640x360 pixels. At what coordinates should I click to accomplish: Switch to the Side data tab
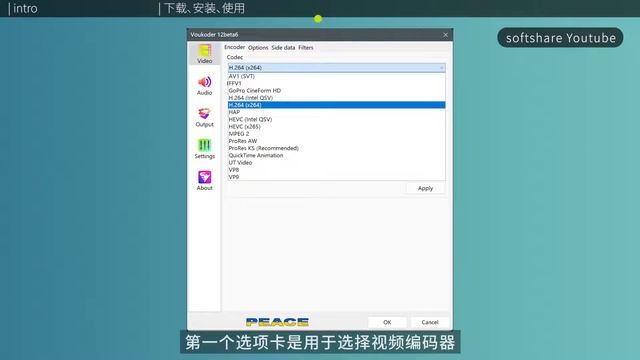[283, 48]
